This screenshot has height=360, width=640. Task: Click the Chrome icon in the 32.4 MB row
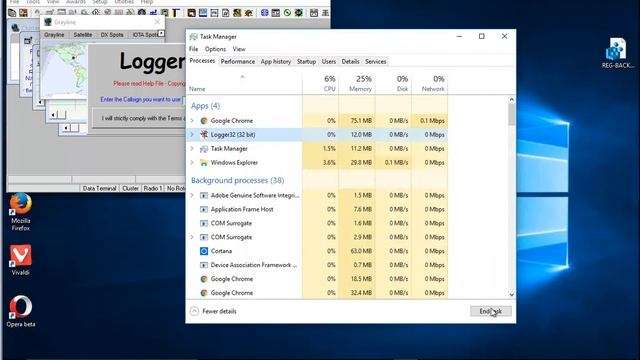point(204,293)
